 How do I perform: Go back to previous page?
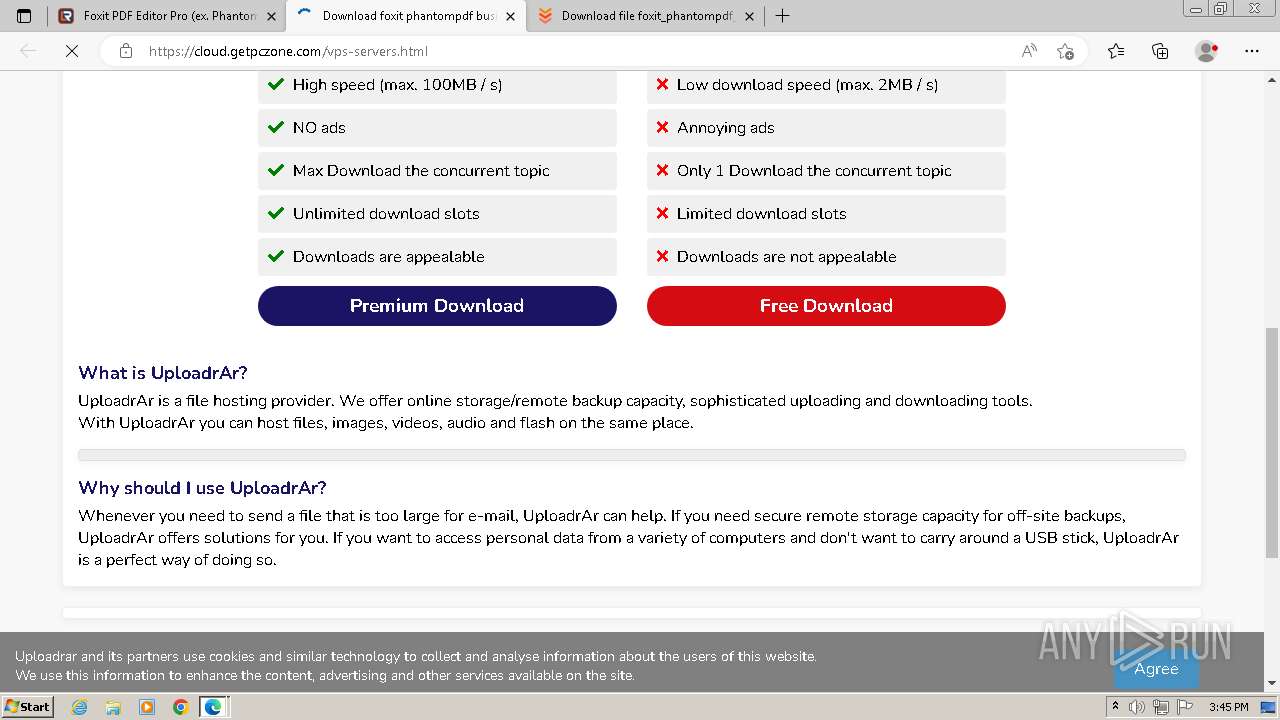[28, 51]
